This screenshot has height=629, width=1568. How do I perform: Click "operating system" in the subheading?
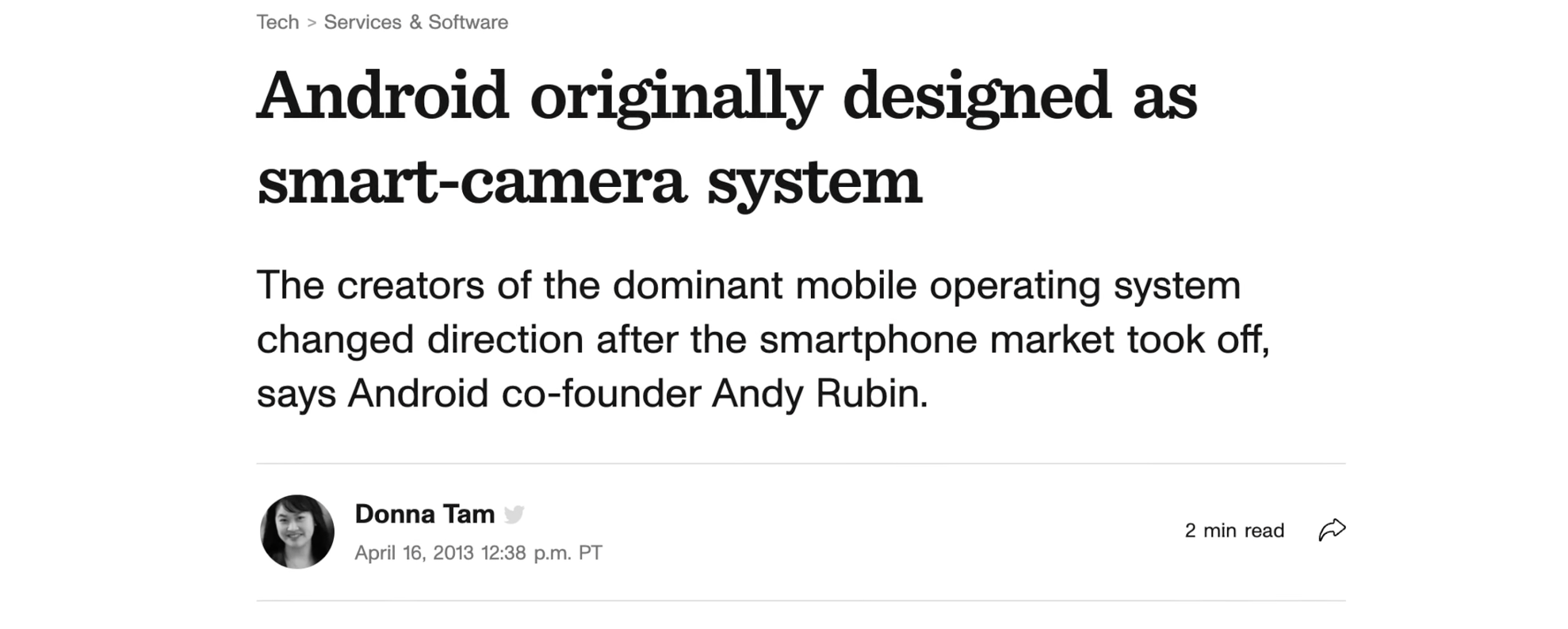(x=1084, y=285)
